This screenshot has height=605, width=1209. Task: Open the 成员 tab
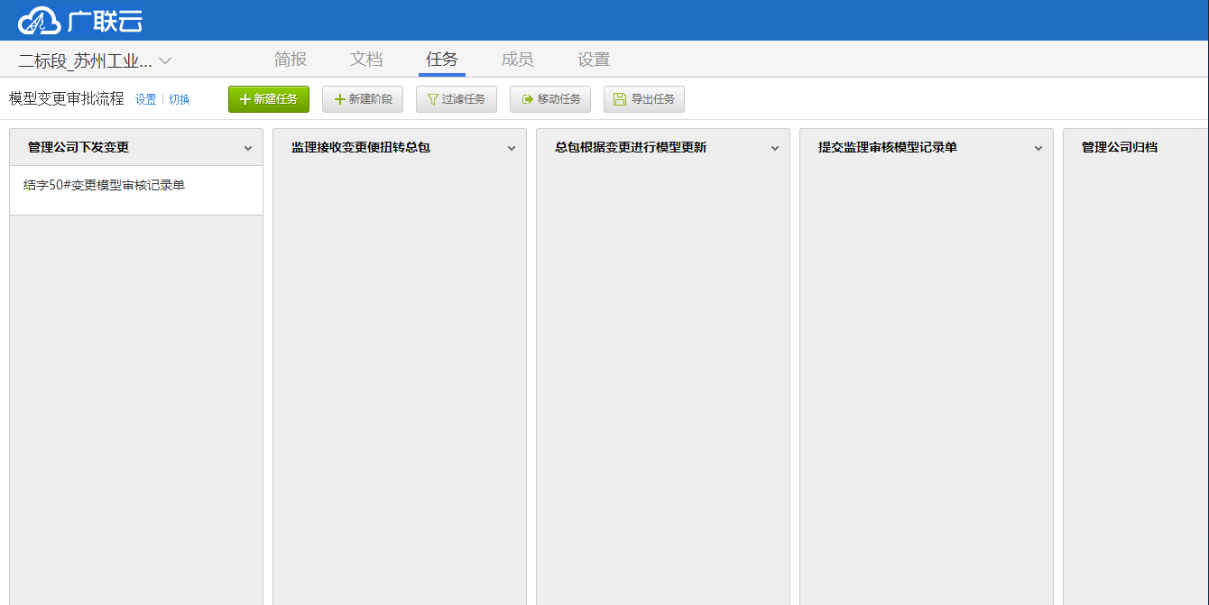point(517,59)
